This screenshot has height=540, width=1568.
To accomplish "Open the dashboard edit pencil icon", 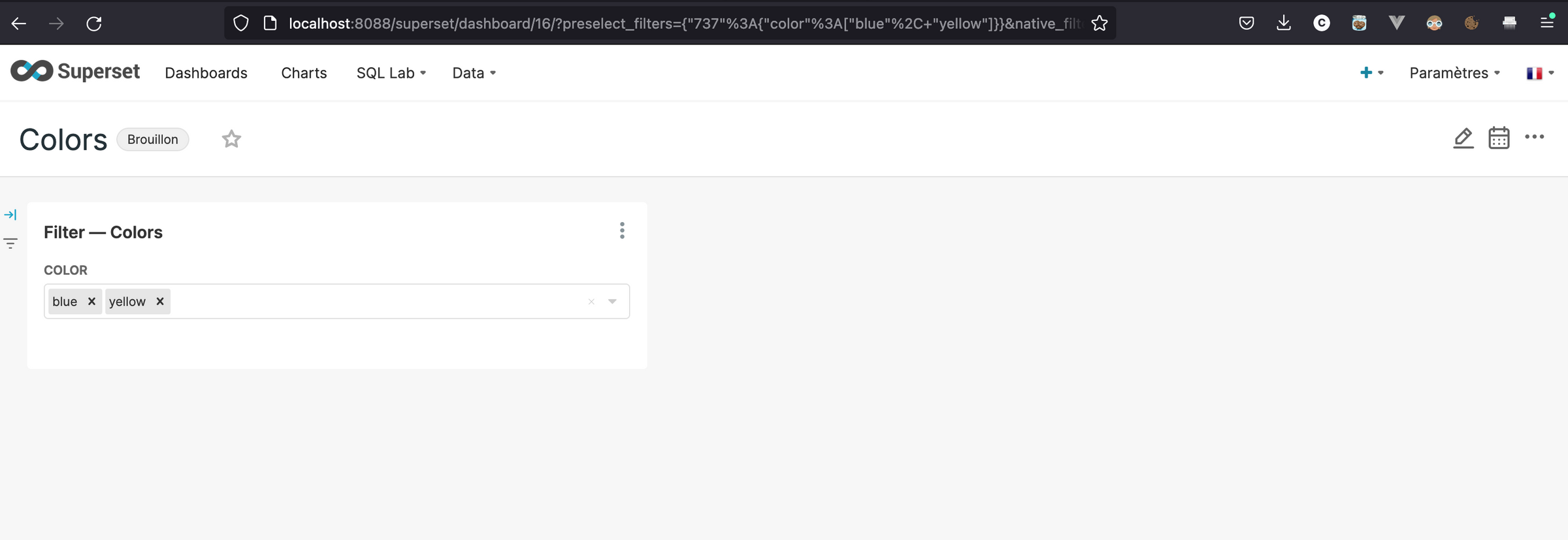I will 1463,138.
